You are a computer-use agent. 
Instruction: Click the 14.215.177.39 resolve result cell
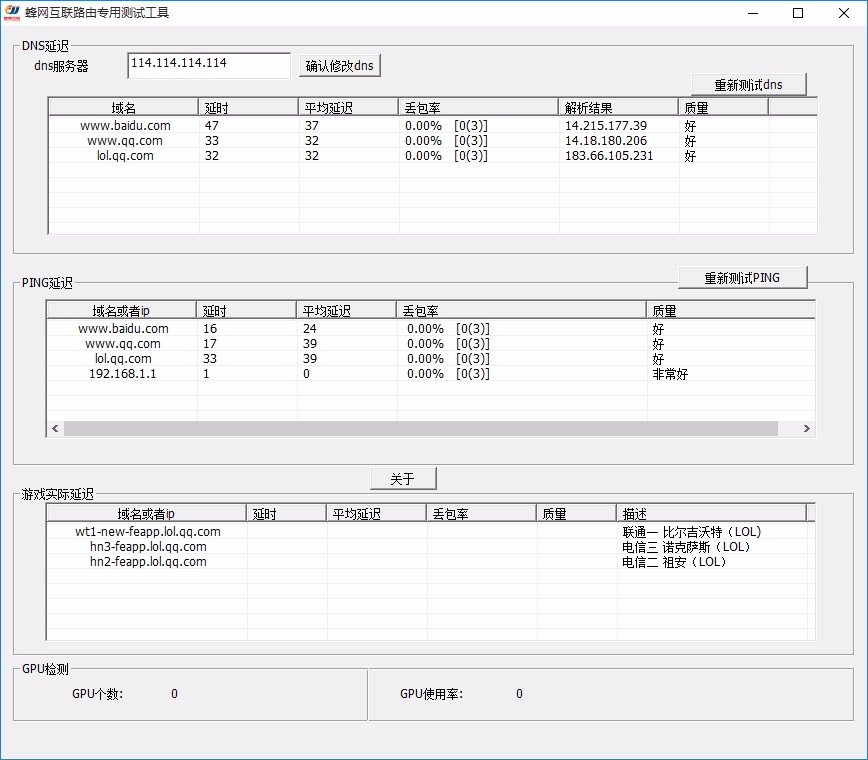coord(606,126)
